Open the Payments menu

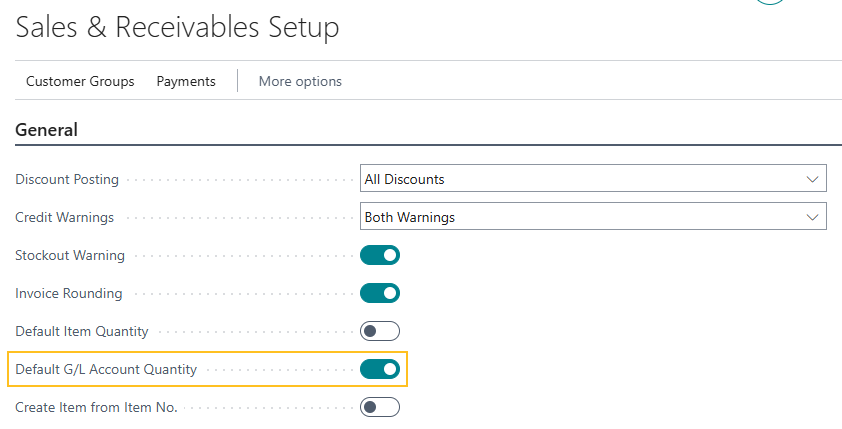coord(186,81)
